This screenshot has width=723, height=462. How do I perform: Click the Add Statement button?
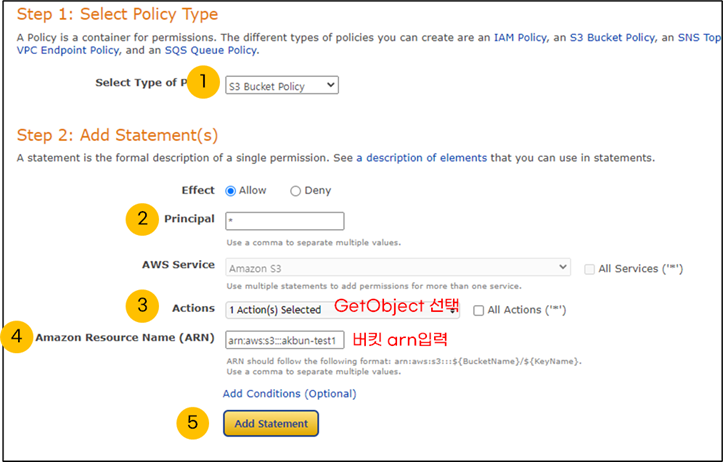tap(271, 423)
